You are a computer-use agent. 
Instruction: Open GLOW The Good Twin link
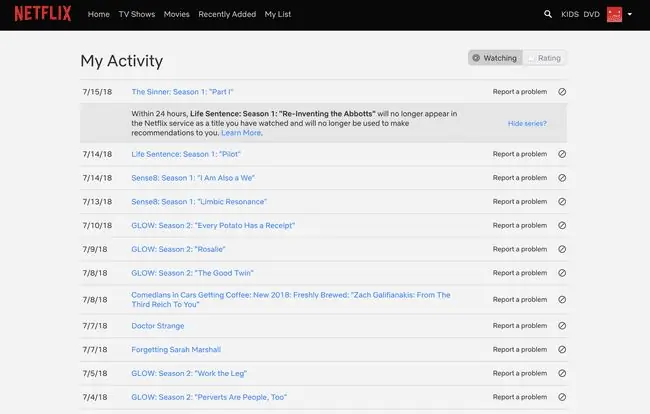click(x=192, y=273)
